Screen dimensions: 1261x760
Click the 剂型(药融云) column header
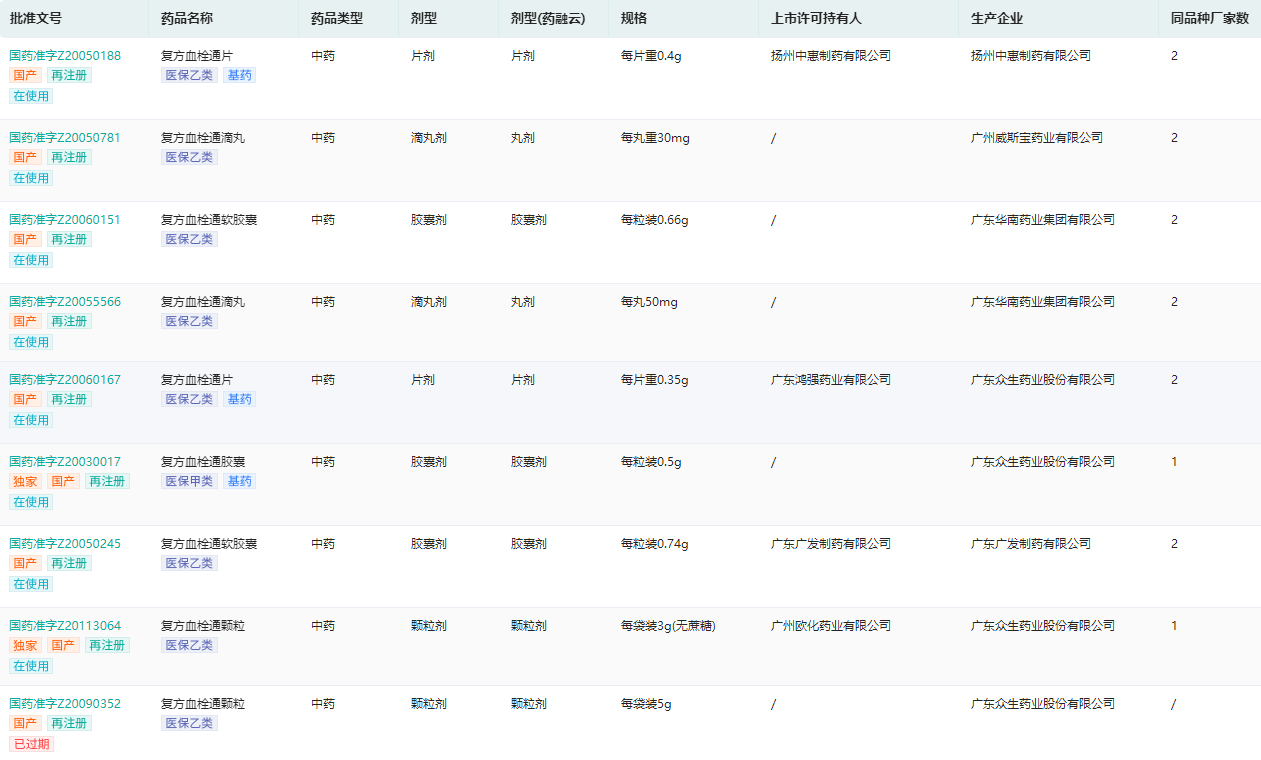pos(546,18)
